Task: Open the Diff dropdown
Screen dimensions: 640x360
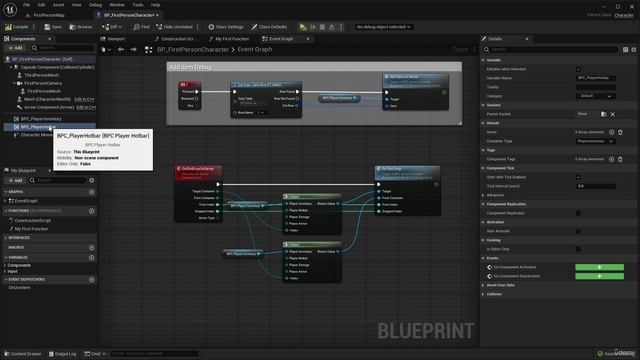Action: click(x=112, y=27)
